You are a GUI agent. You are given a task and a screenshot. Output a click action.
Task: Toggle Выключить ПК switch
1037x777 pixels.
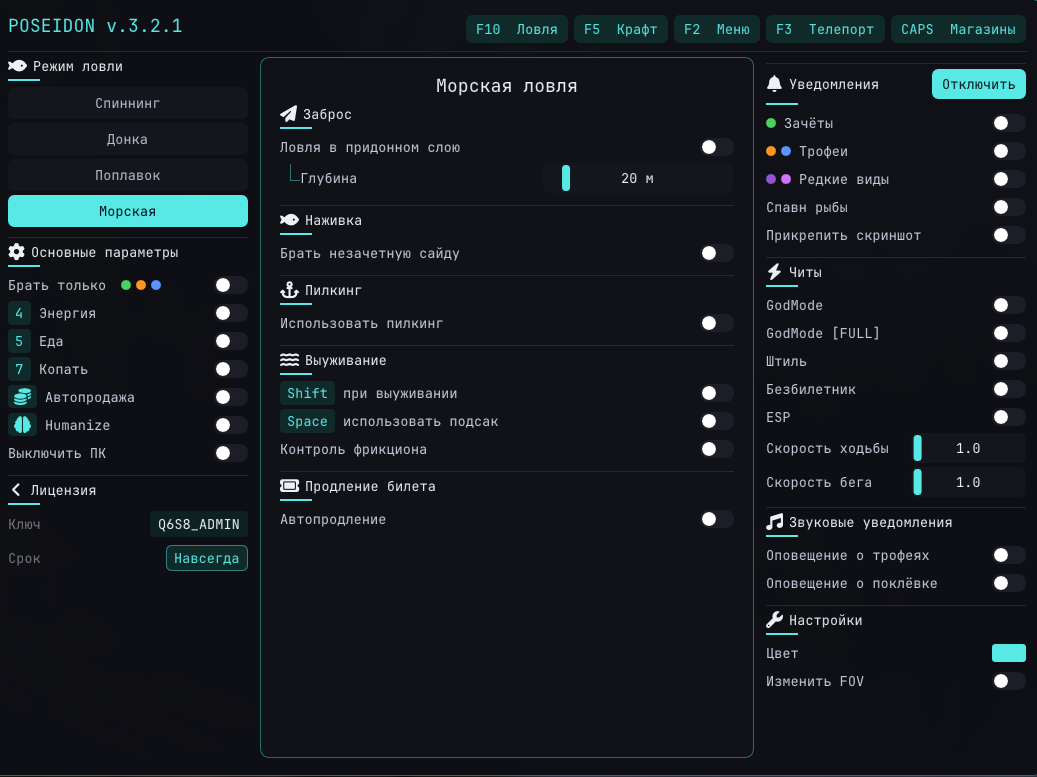point(231,453)
